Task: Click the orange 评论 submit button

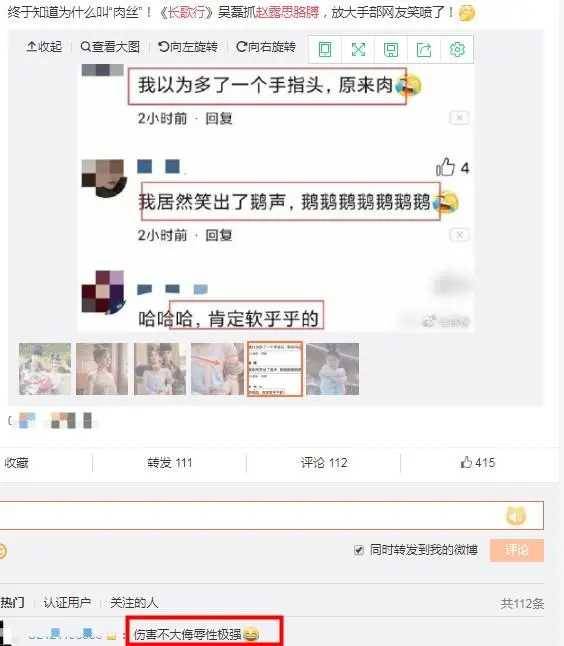Action: click(x=517, y=550)
